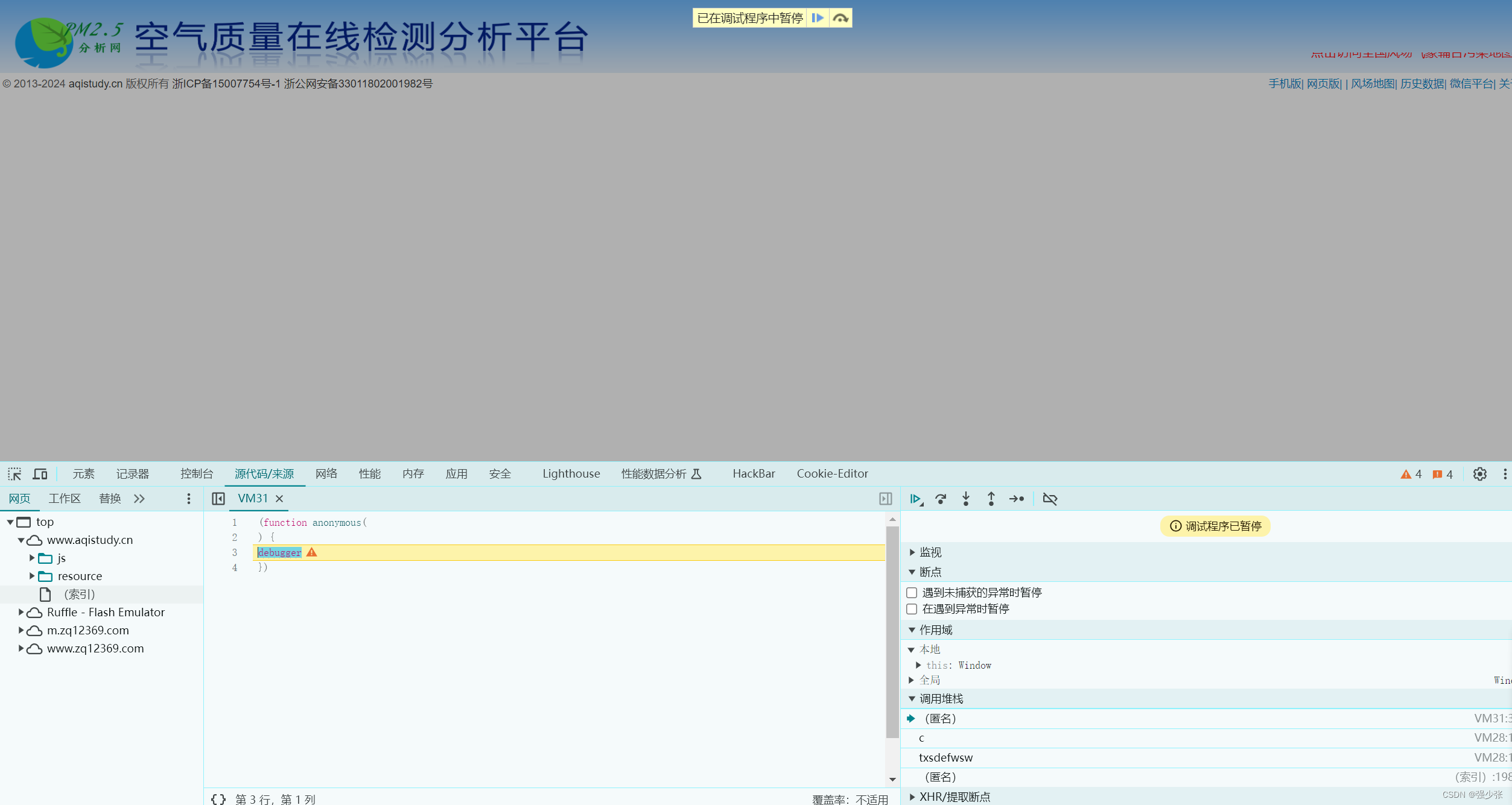
Task: Select txsdefwsw call stack frame
Action: point(945,757)
